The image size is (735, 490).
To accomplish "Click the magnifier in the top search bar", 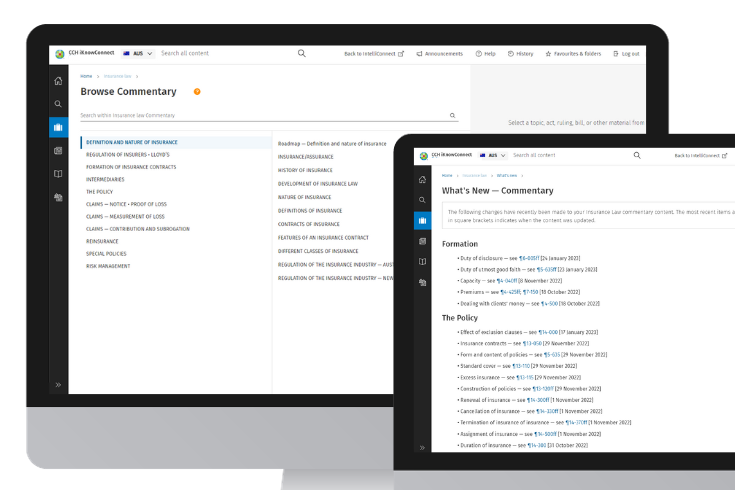I will coord(301,54).
